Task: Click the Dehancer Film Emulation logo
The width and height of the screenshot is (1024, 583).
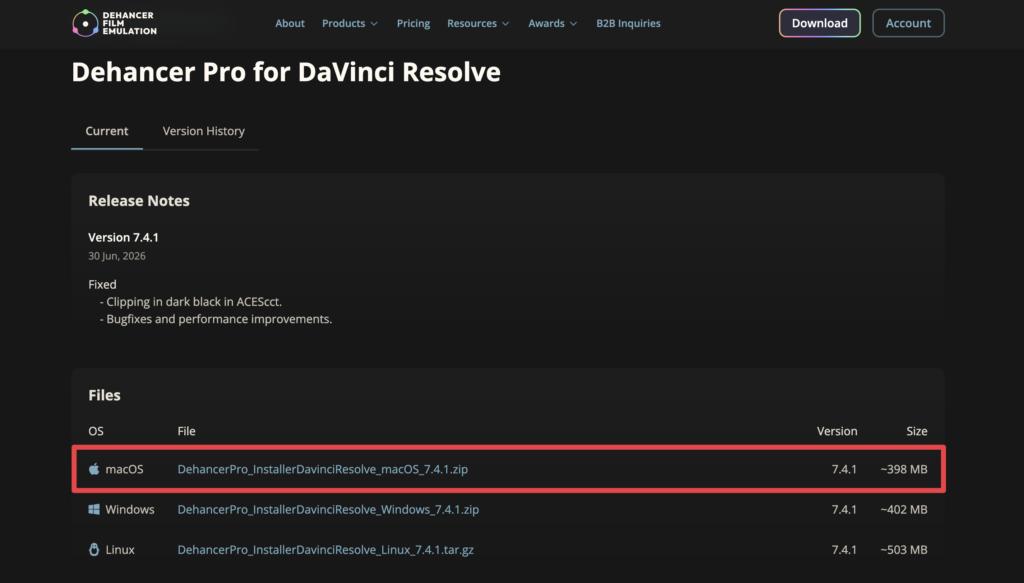Action: 114,24
